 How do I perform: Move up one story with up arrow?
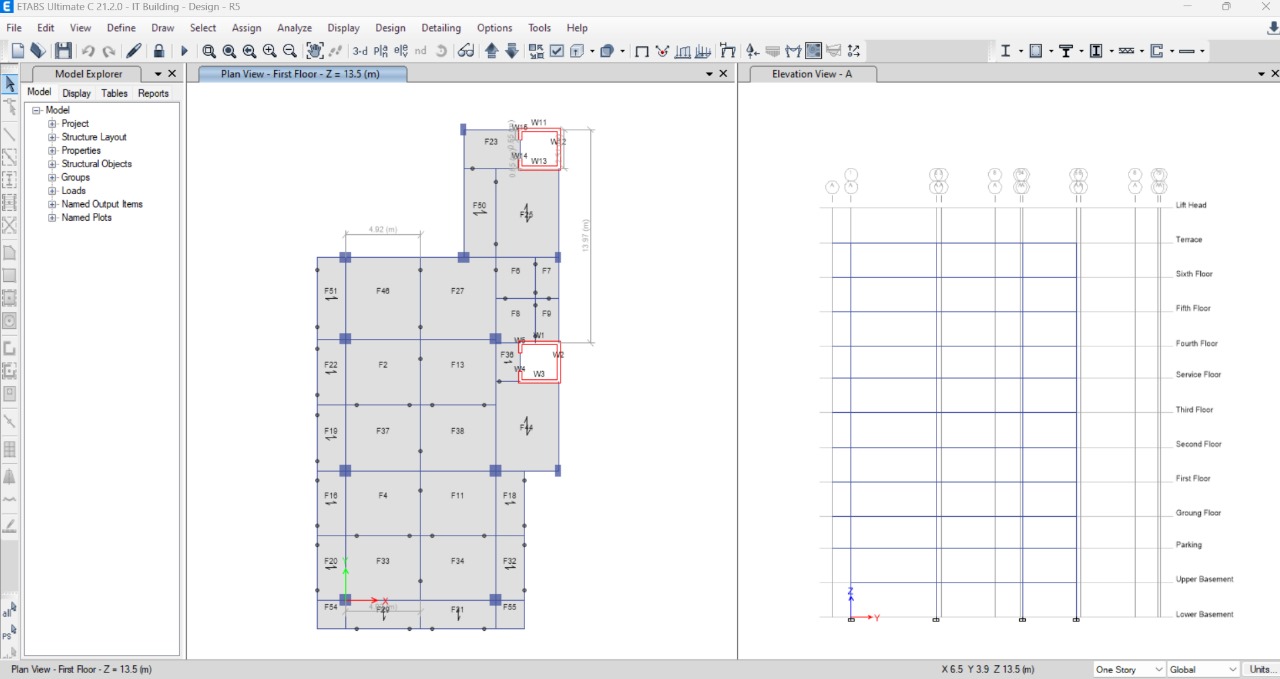tap(491, 51)
